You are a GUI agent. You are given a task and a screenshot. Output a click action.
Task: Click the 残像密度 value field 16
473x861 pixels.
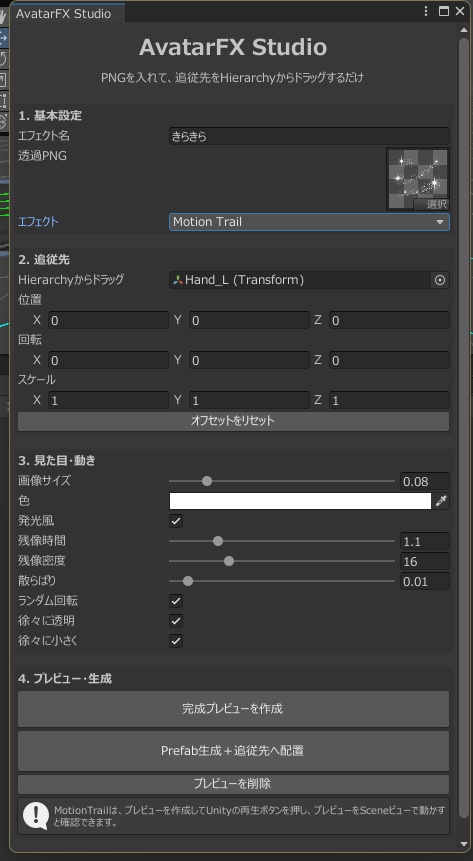coord(425,561)
